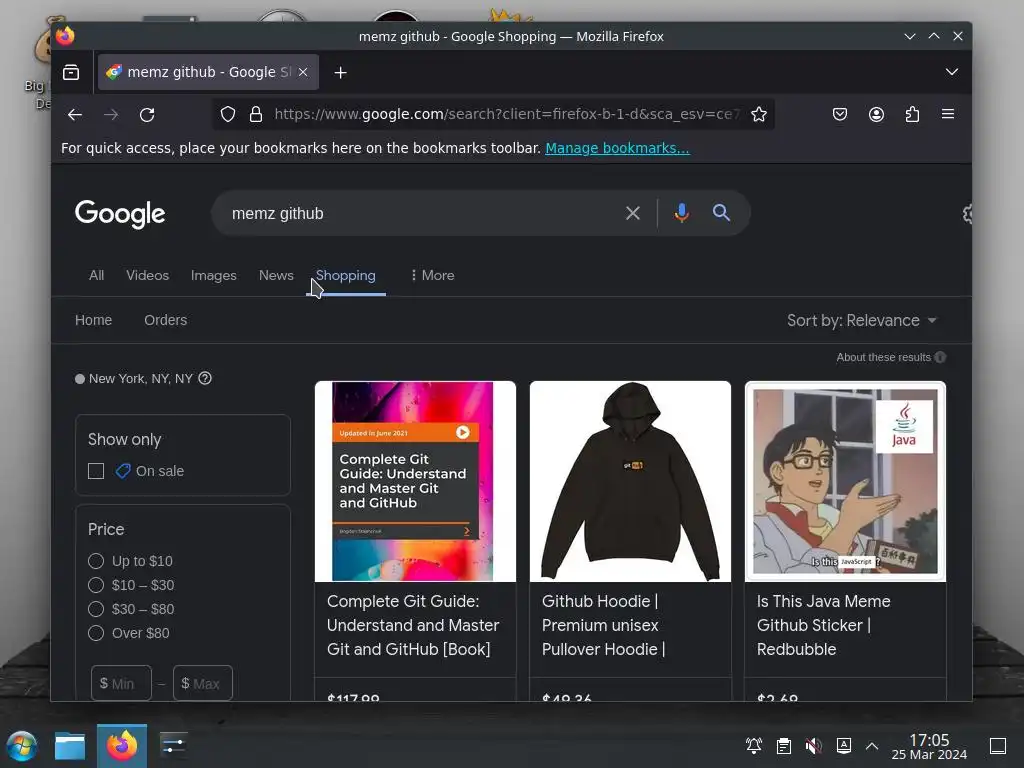Click the Google logo

pyautogui.click(x=120, y=214)
